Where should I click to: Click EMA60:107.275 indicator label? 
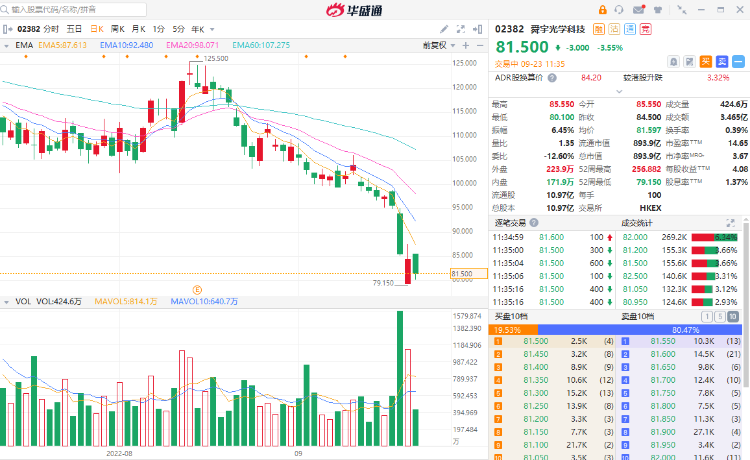(x=261, y=45)
